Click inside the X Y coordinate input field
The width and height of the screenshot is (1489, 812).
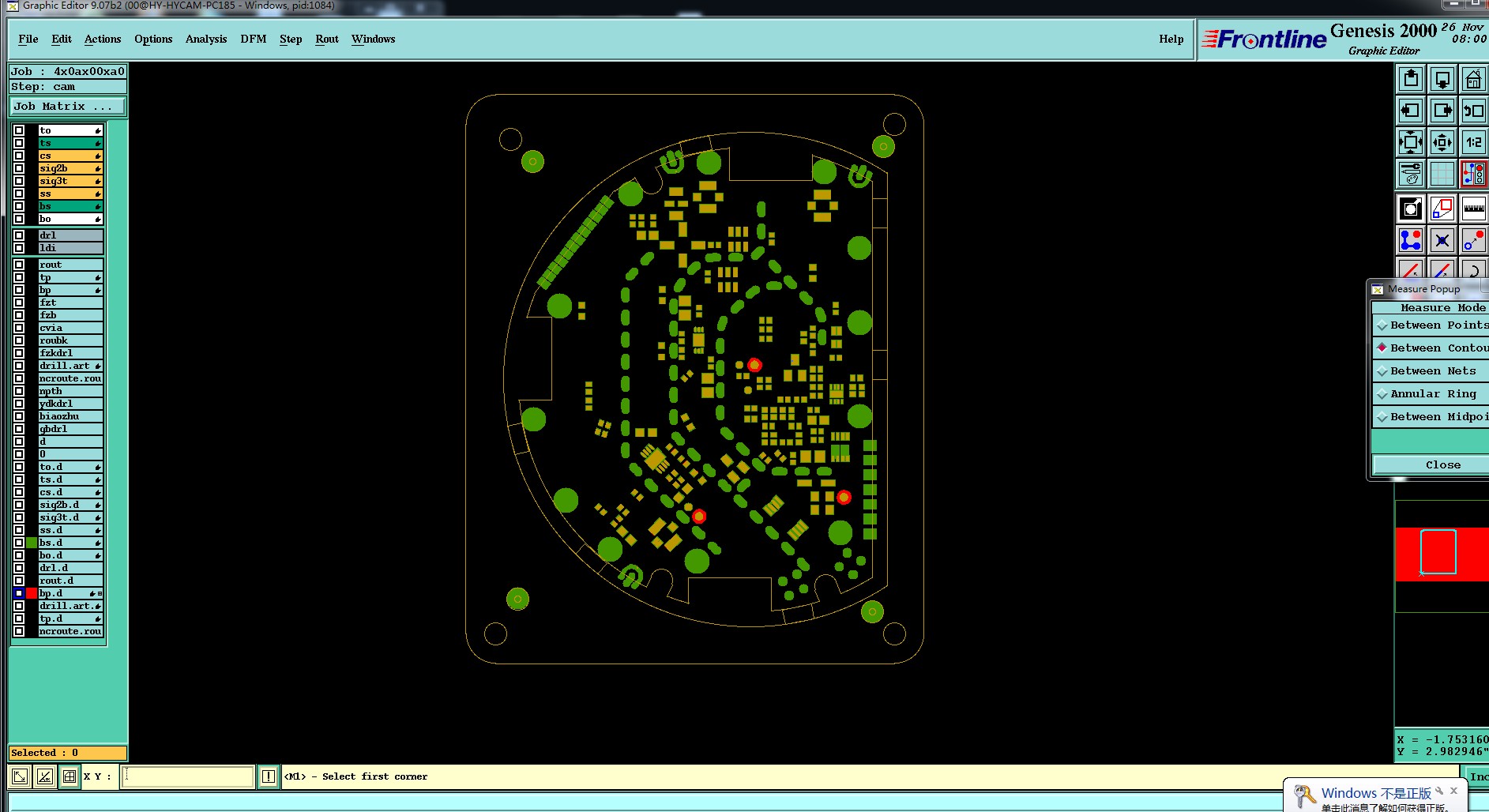coord(188,776)
